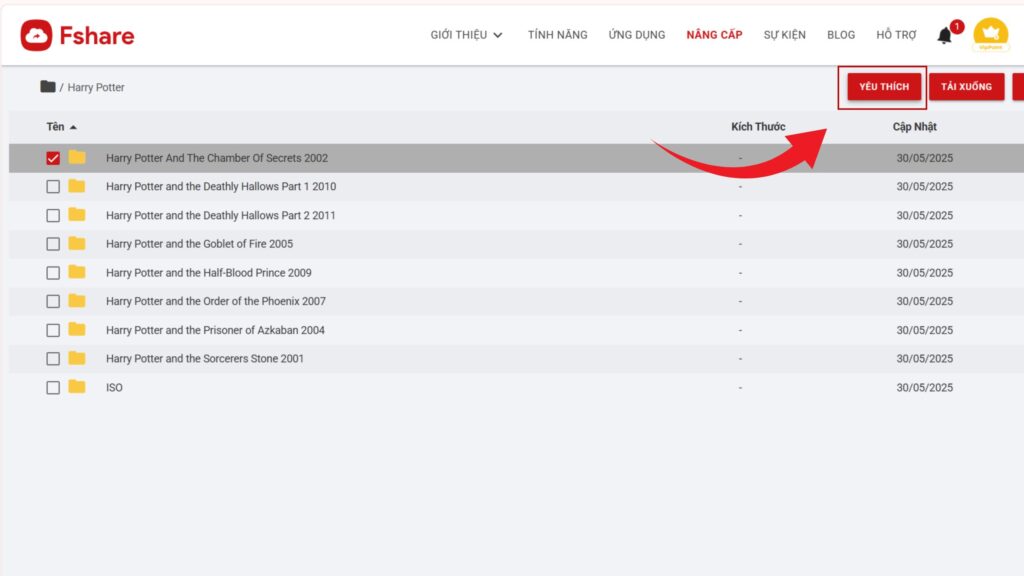Check the Order of the Phoenix 2007 box
Image resolution: width=1024 pixels, height=576 pixels.
click(x=53, y=302)
